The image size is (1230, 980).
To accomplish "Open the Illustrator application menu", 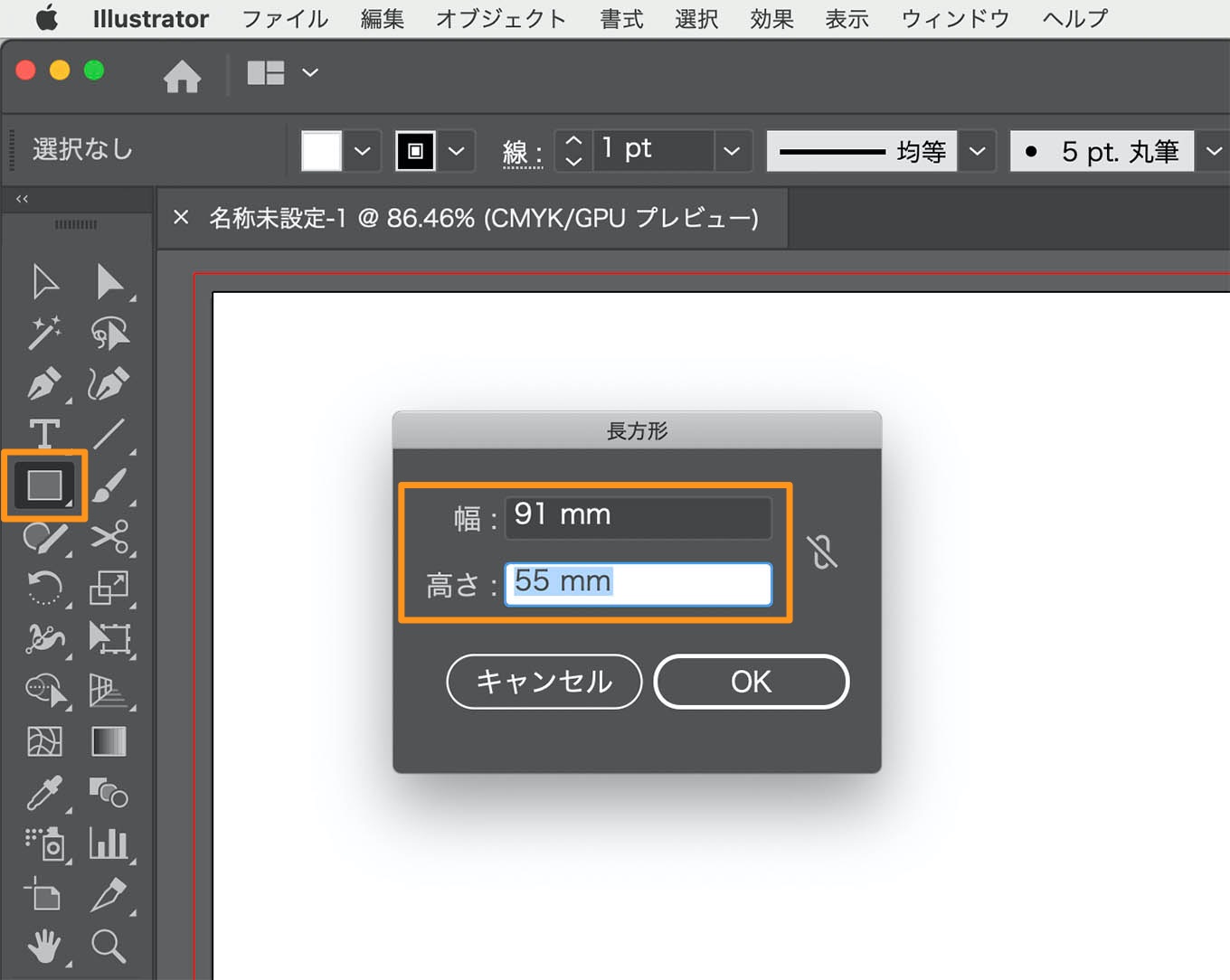I will pyautogui.click(x=151, y=18).
